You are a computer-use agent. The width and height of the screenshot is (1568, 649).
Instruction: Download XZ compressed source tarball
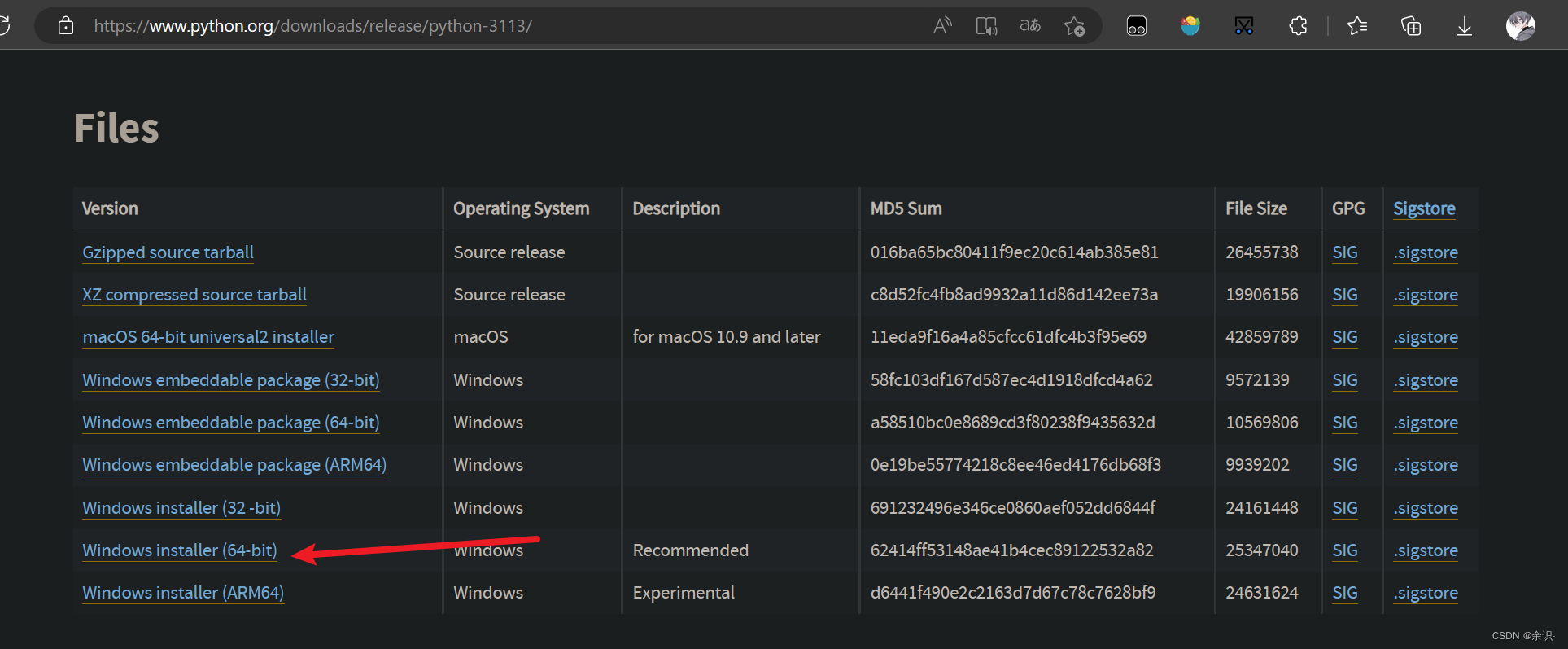tap(194, 295)
